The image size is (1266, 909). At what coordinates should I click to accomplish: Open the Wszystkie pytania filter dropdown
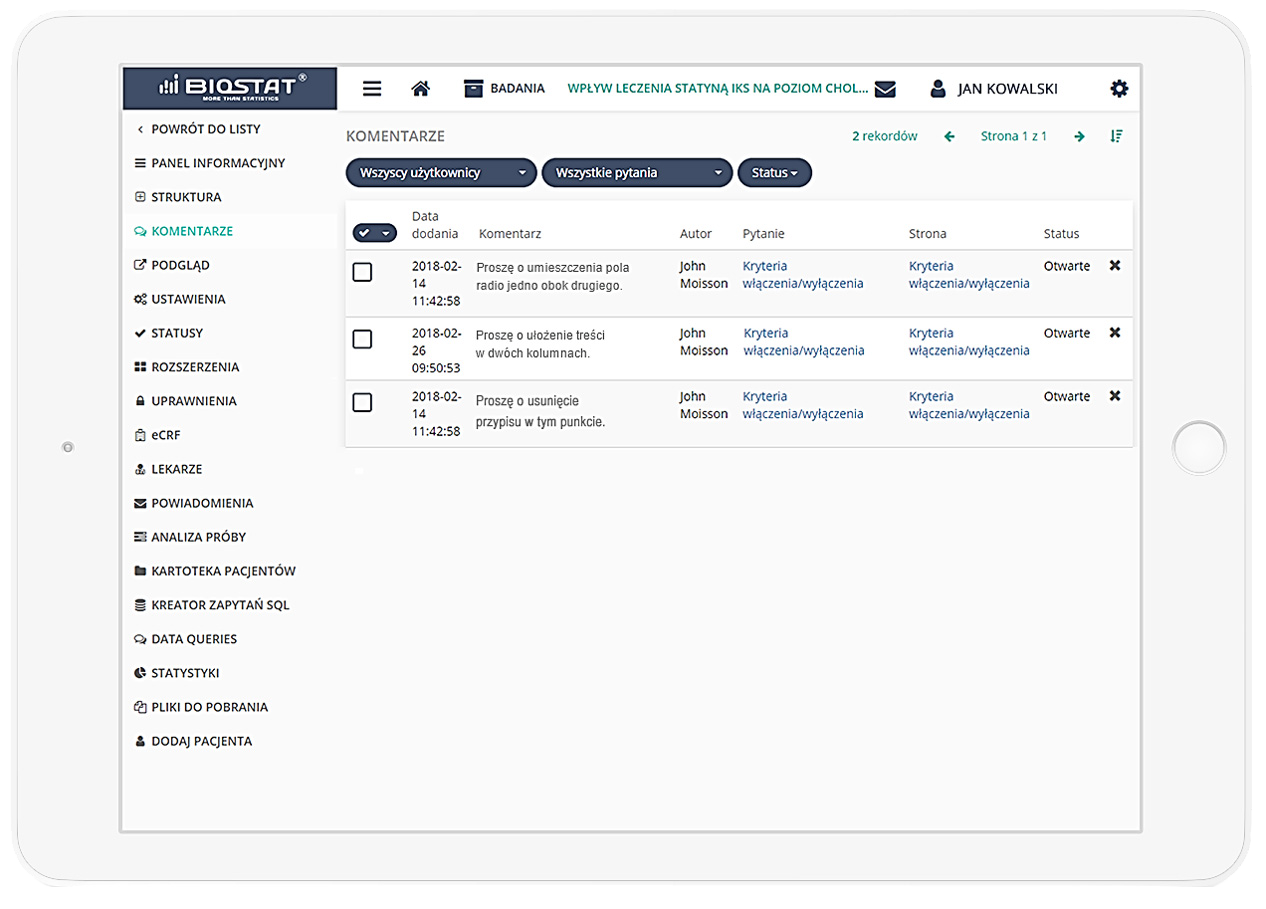pos(637,173)
